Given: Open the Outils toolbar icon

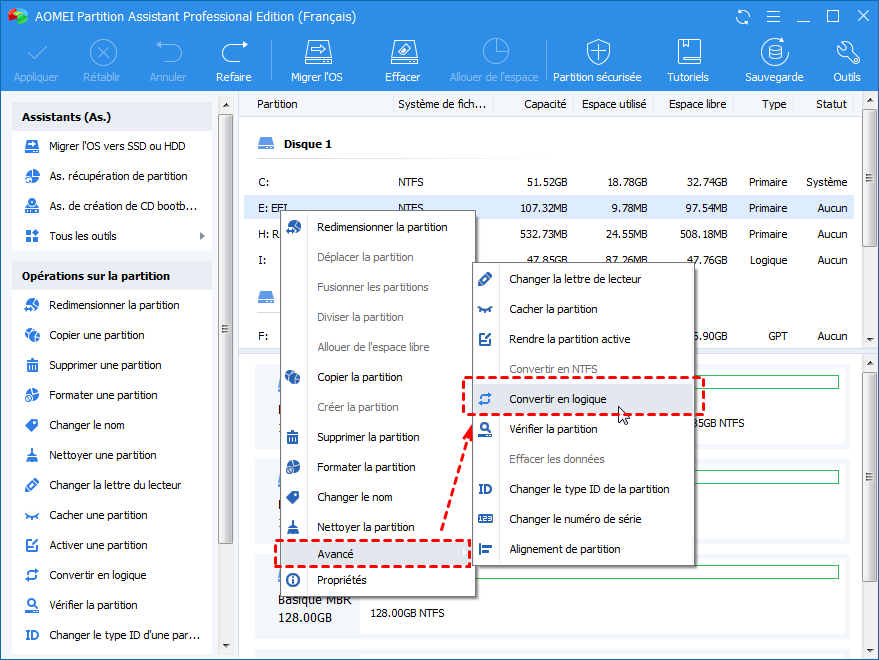Looking at the screenshot, I should (x=846, y=53).
